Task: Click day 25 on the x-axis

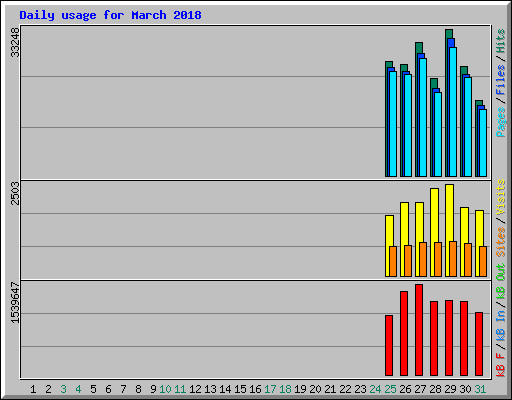Action: pyautogui.click(x=390, y=389)
